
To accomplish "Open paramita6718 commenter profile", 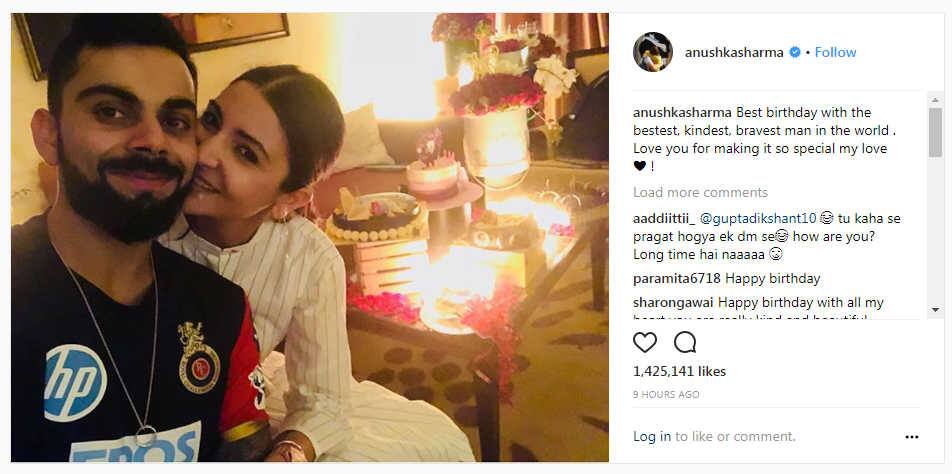I will [x=677, y=279].
